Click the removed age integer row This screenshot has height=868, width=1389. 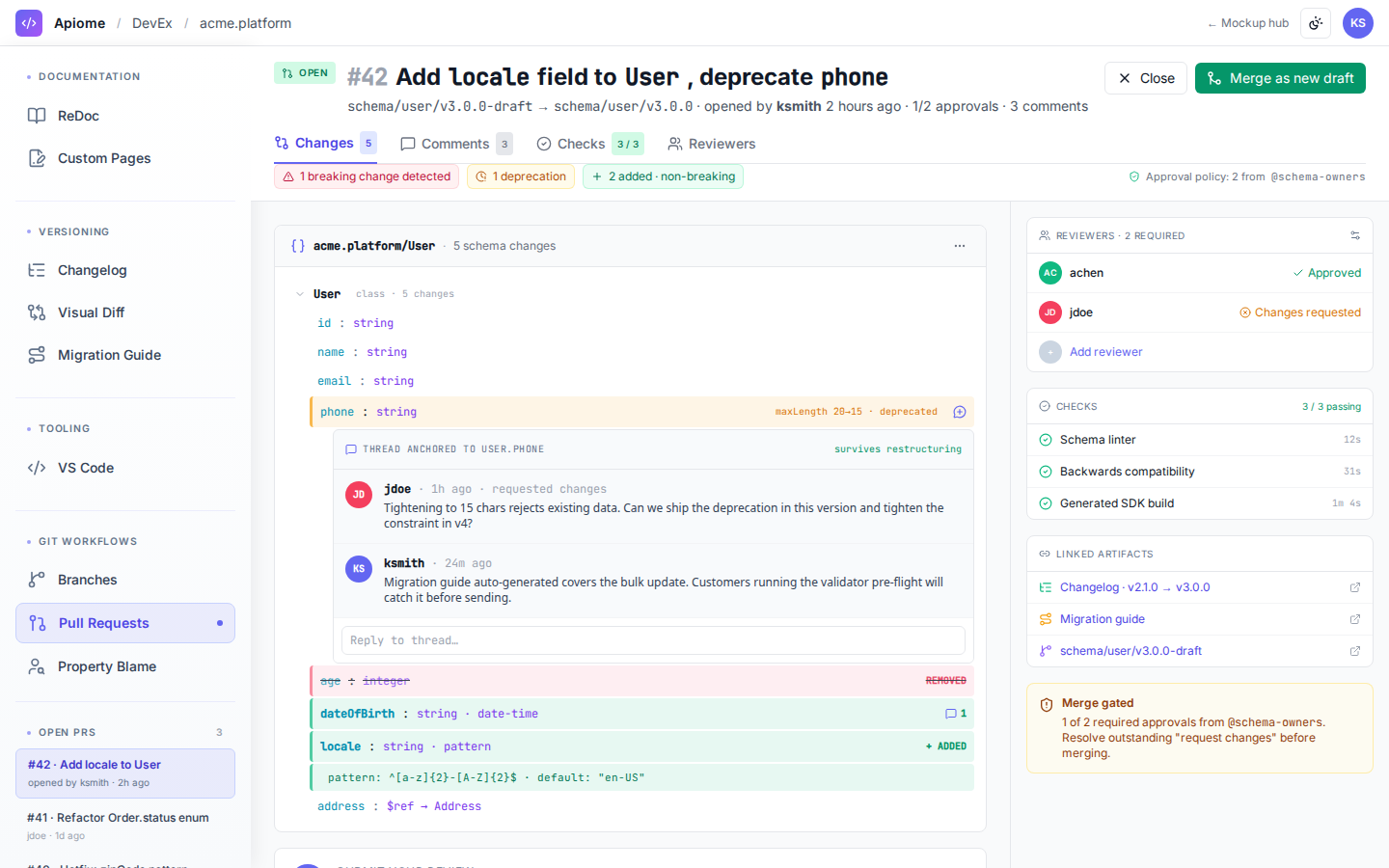coord(641,681)
